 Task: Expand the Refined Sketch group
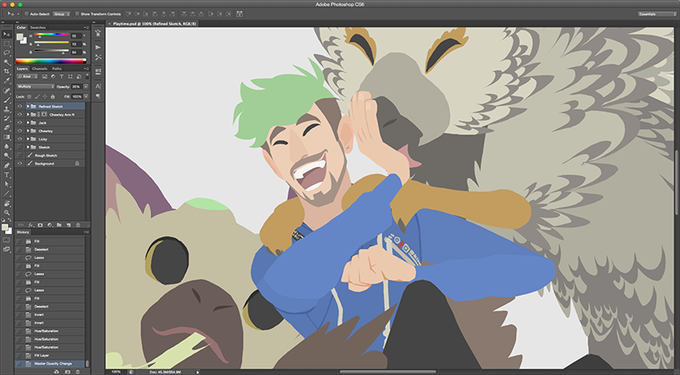(28, 106)
